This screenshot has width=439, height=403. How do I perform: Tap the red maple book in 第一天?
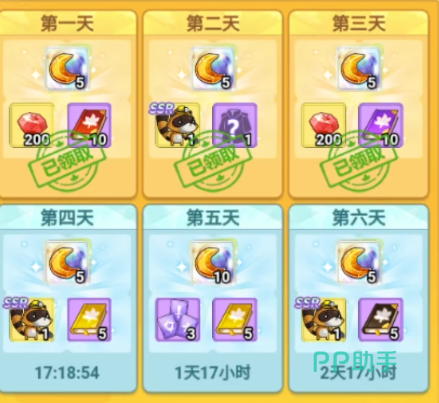pyautogui.click(x=89, y=125)
